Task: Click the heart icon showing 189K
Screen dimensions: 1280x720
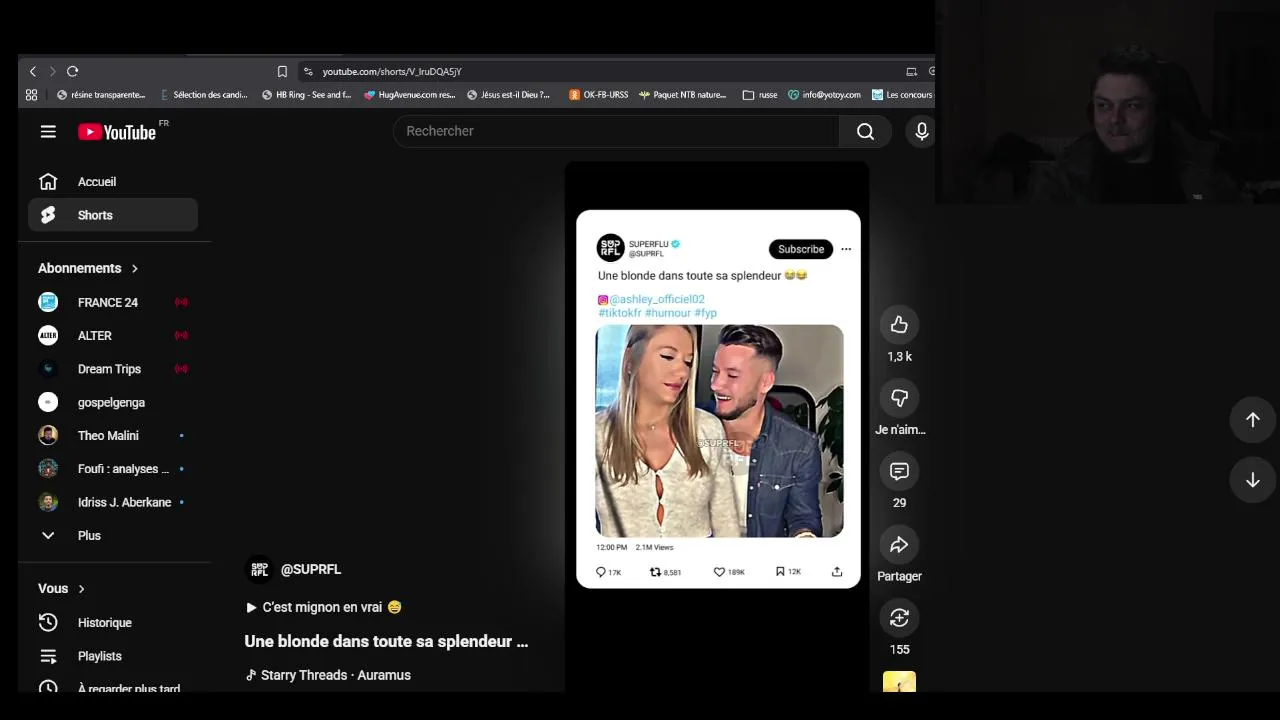Action: (x=718, y=572)
